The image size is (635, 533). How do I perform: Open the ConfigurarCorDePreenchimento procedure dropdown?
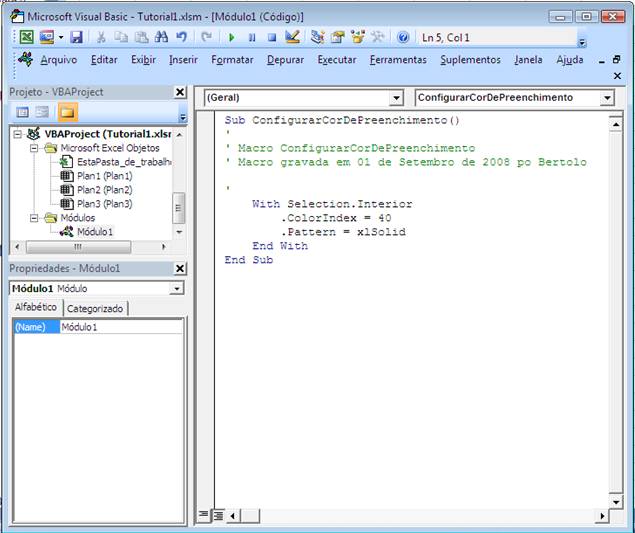606,98
